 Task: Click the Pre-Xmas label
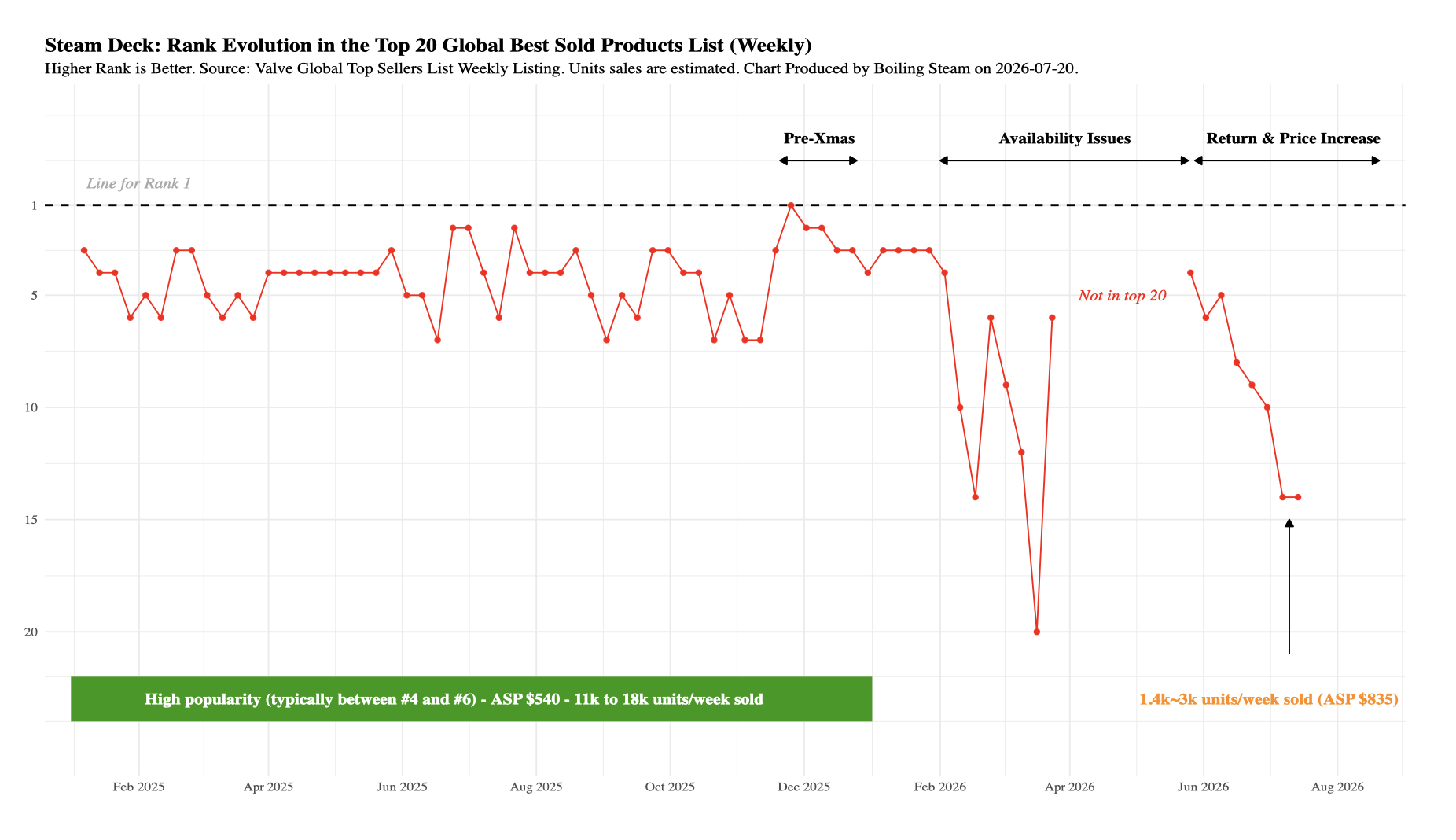tap(818, 138)
